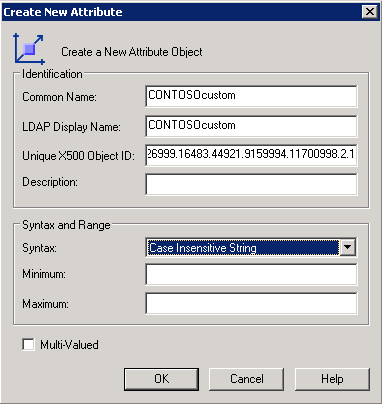
Task: Click the attribute object icon
Action: (29, 49)
